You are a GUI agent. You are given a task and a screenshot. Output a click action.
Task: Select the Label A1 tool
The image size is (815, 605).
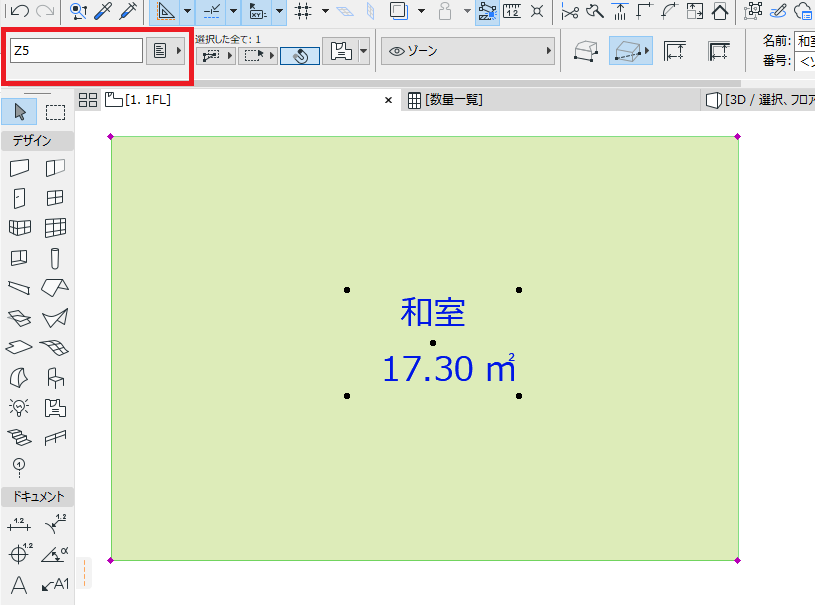[55, 585]
